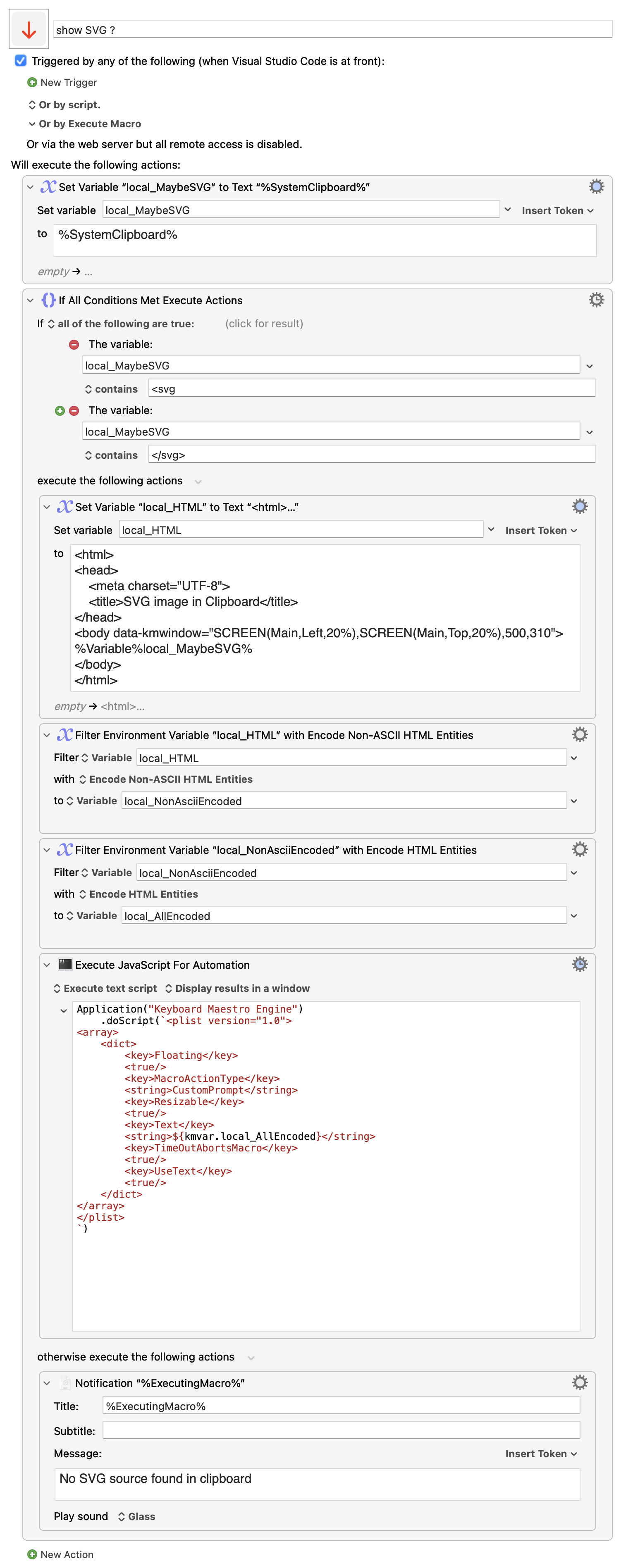This screenshot has width=621, height=1568.
Task: Open gear menu for If All Conditions action
Action: [595, 300]
